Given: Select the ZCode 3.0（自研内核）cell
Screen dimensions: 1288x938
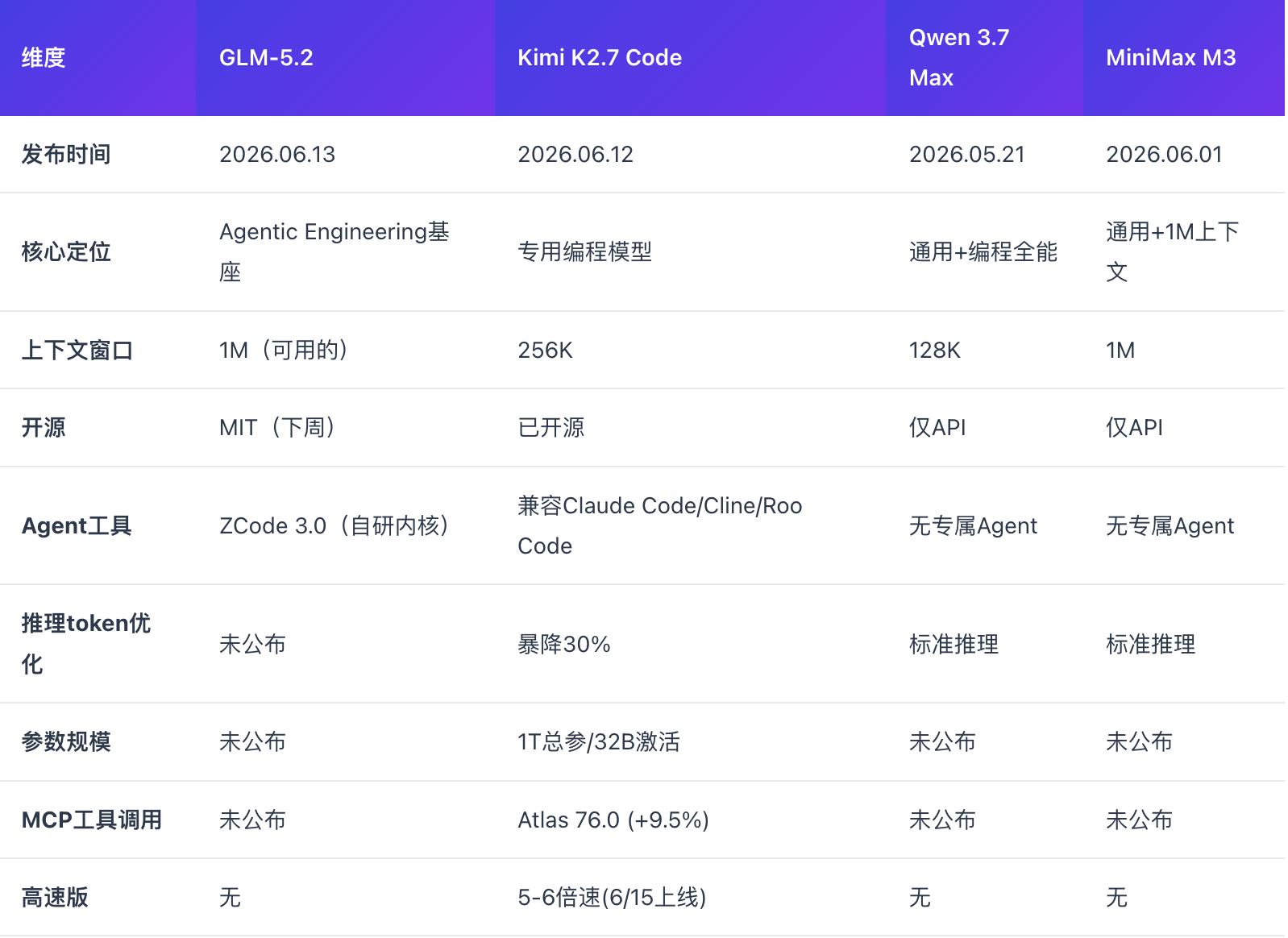Looking at the screenshot, I should coord(334,526).
